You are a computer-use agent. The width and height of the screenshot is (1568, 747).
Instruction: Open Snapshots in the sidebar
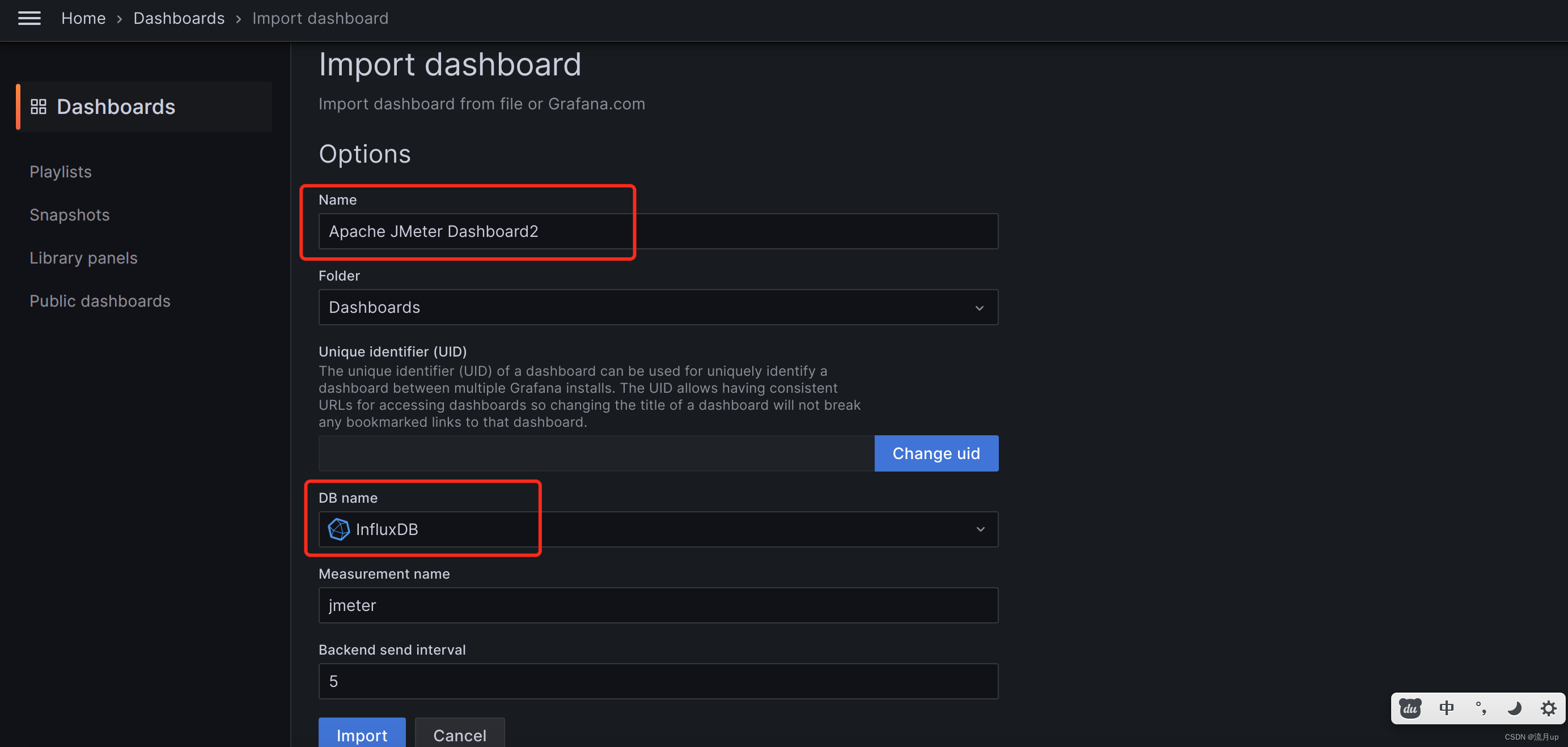tap(69, 215)
